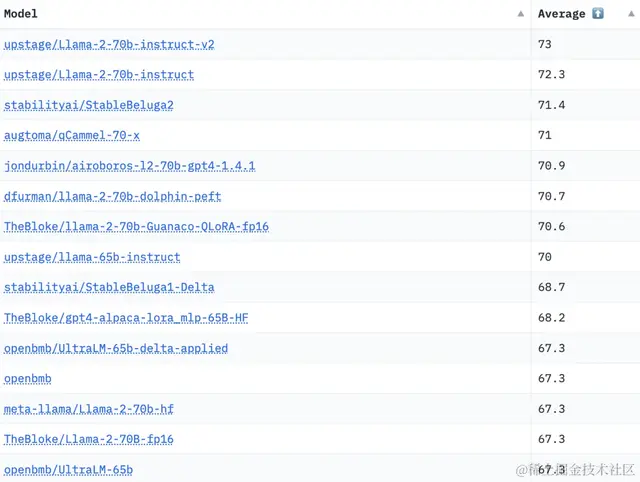Viewport: 640px width, 482px height.
Task: Open jondurbin/airoboros-l2-70b-gpt4-1.4.1 link
Action: [129, 166]
